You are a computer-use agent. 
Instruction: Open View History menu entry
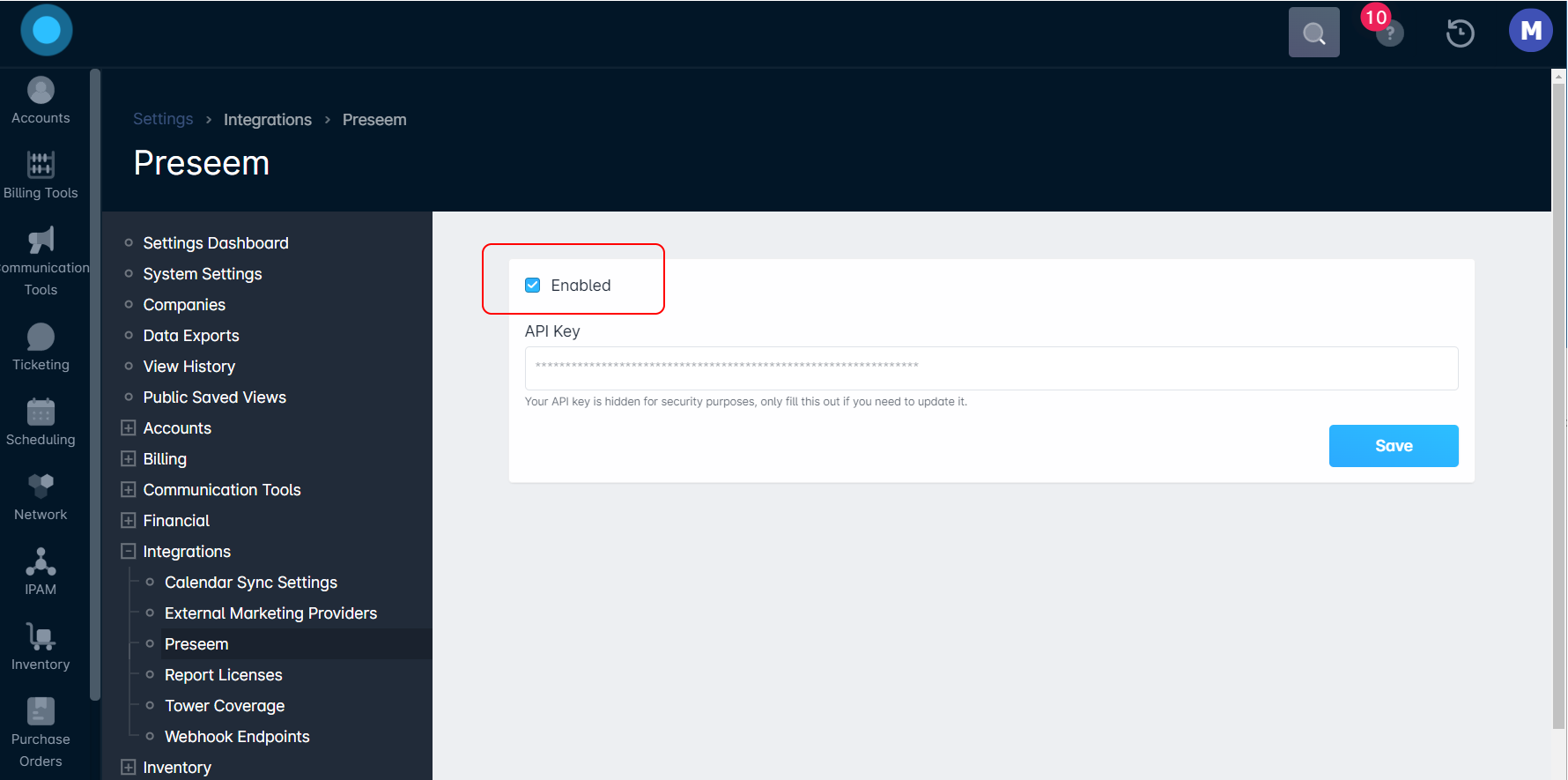tap(189, 366)
